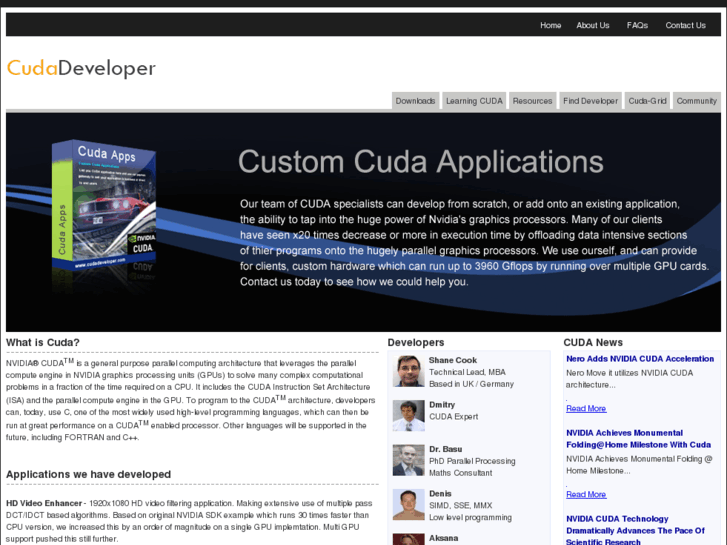Switch to Learning CUDA tab
Viewport: 727px width, 545px height.
coord(474,101)
